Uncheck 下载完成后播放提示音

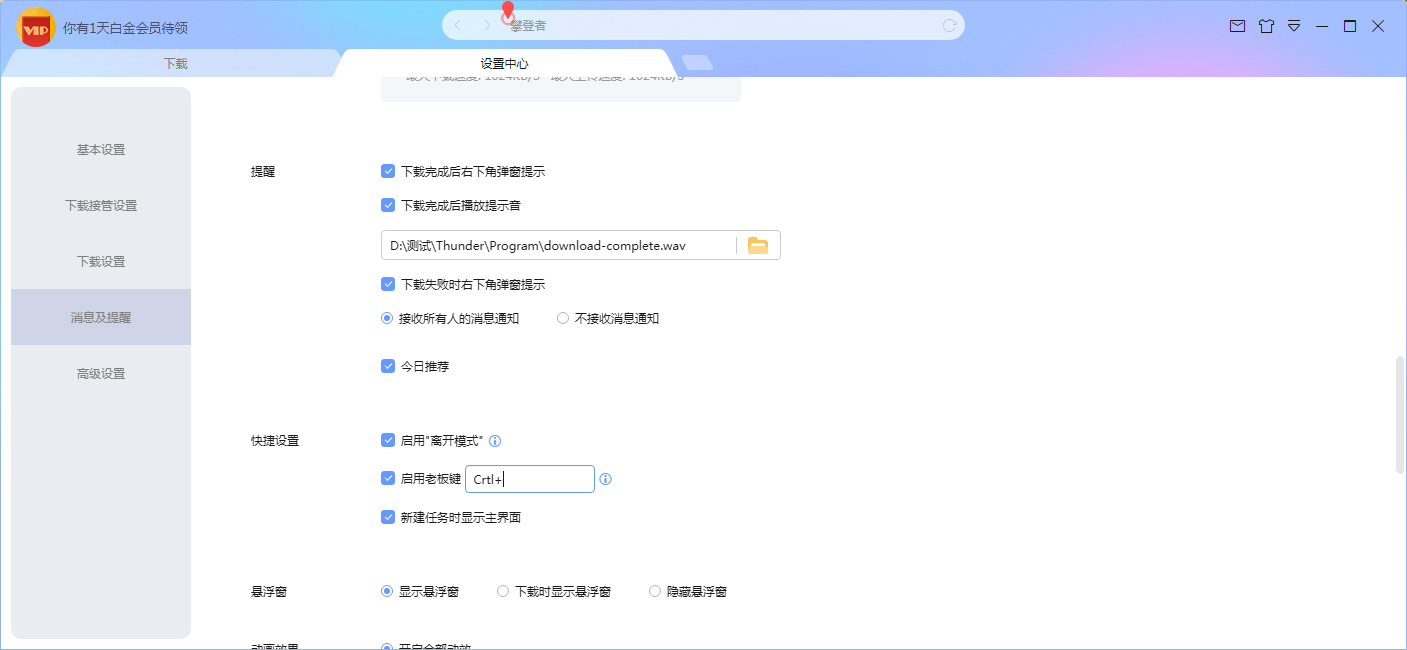point(388,204)
